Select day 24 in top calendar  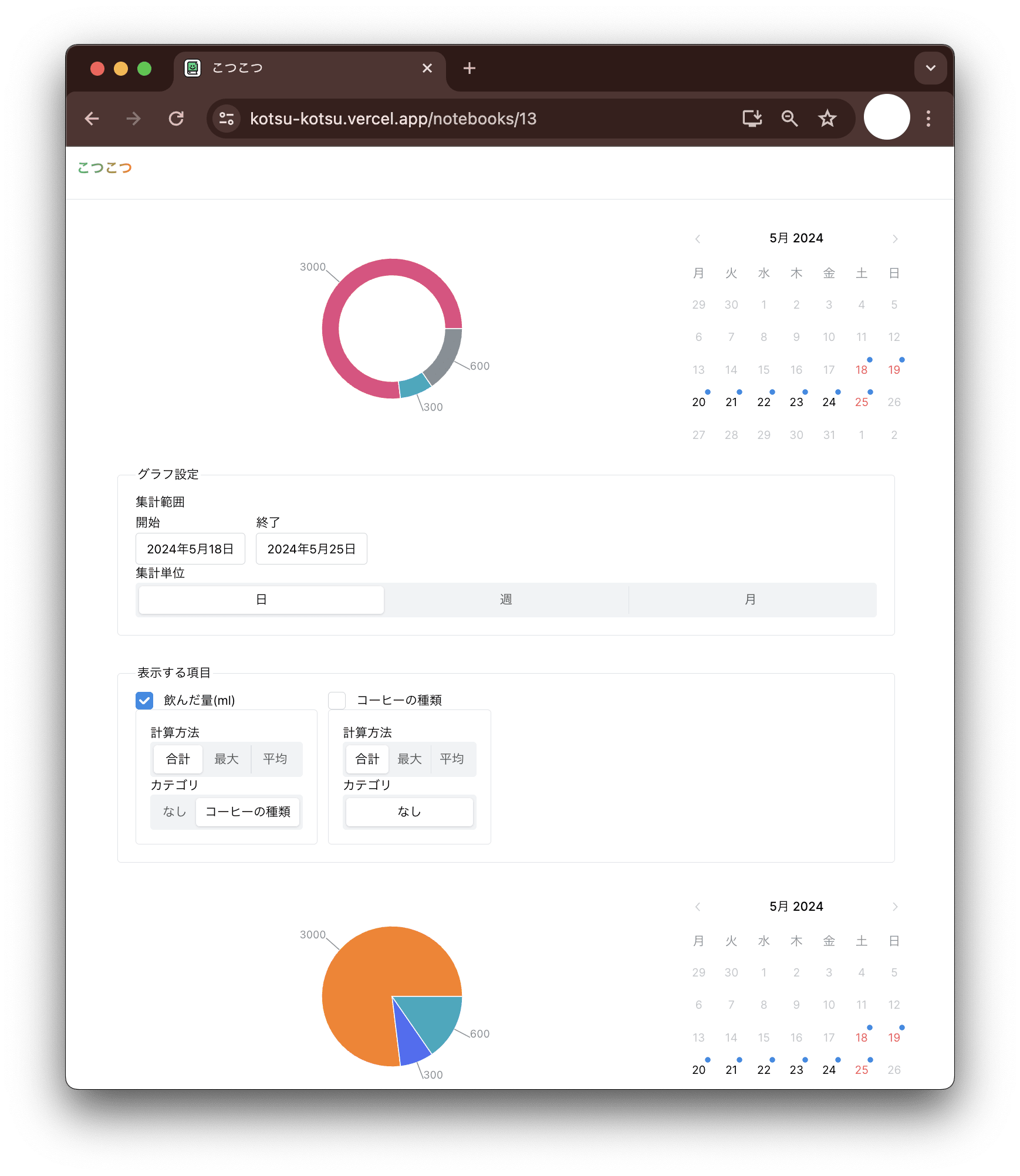point(829,402)
